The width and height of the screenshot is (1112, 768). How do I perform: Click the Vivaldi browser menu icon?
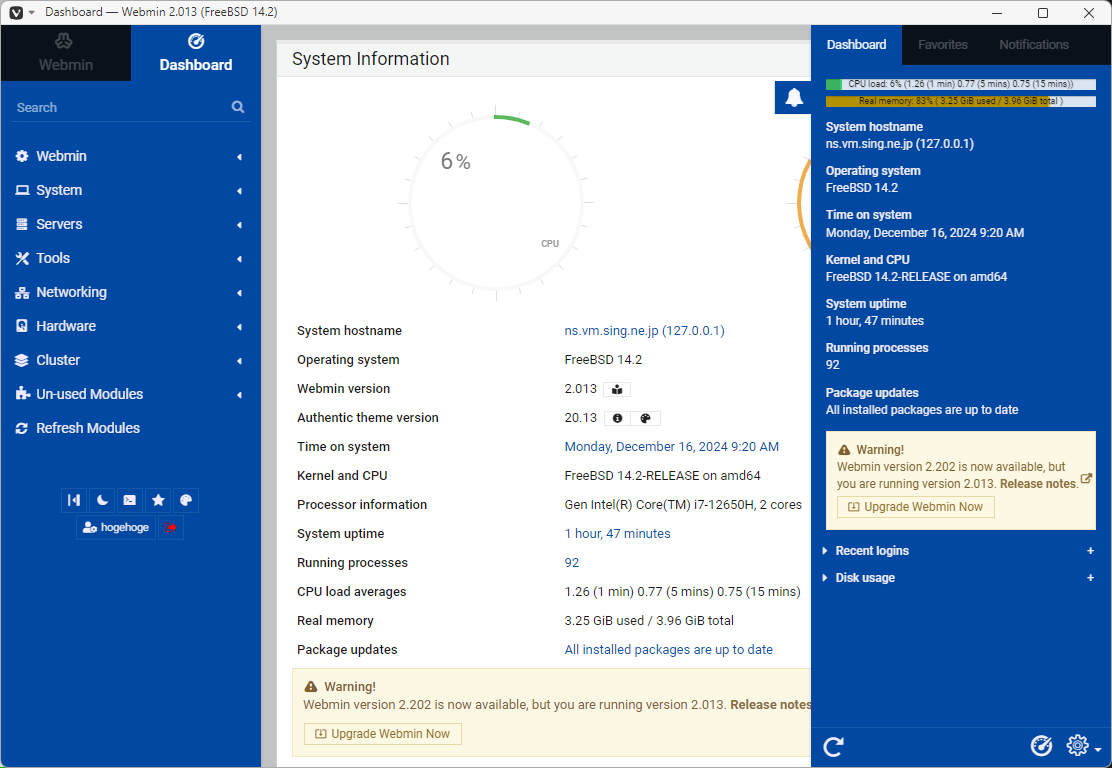pos(16,13)
